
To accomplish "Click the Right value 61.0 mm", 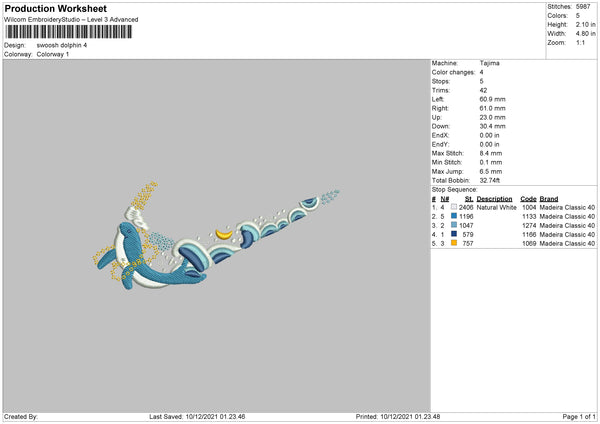I will click(492, 108).
